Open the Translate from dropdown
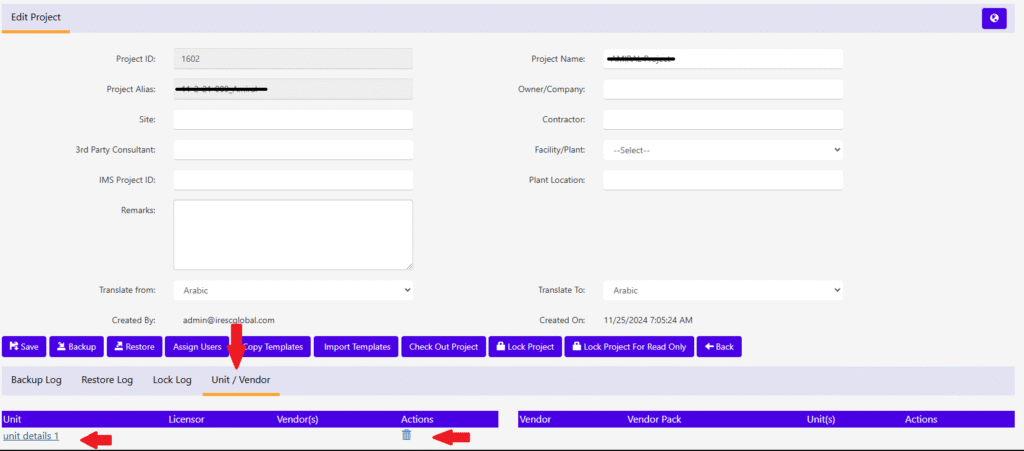The image size is (1024, 451). [x=293, y=290]
